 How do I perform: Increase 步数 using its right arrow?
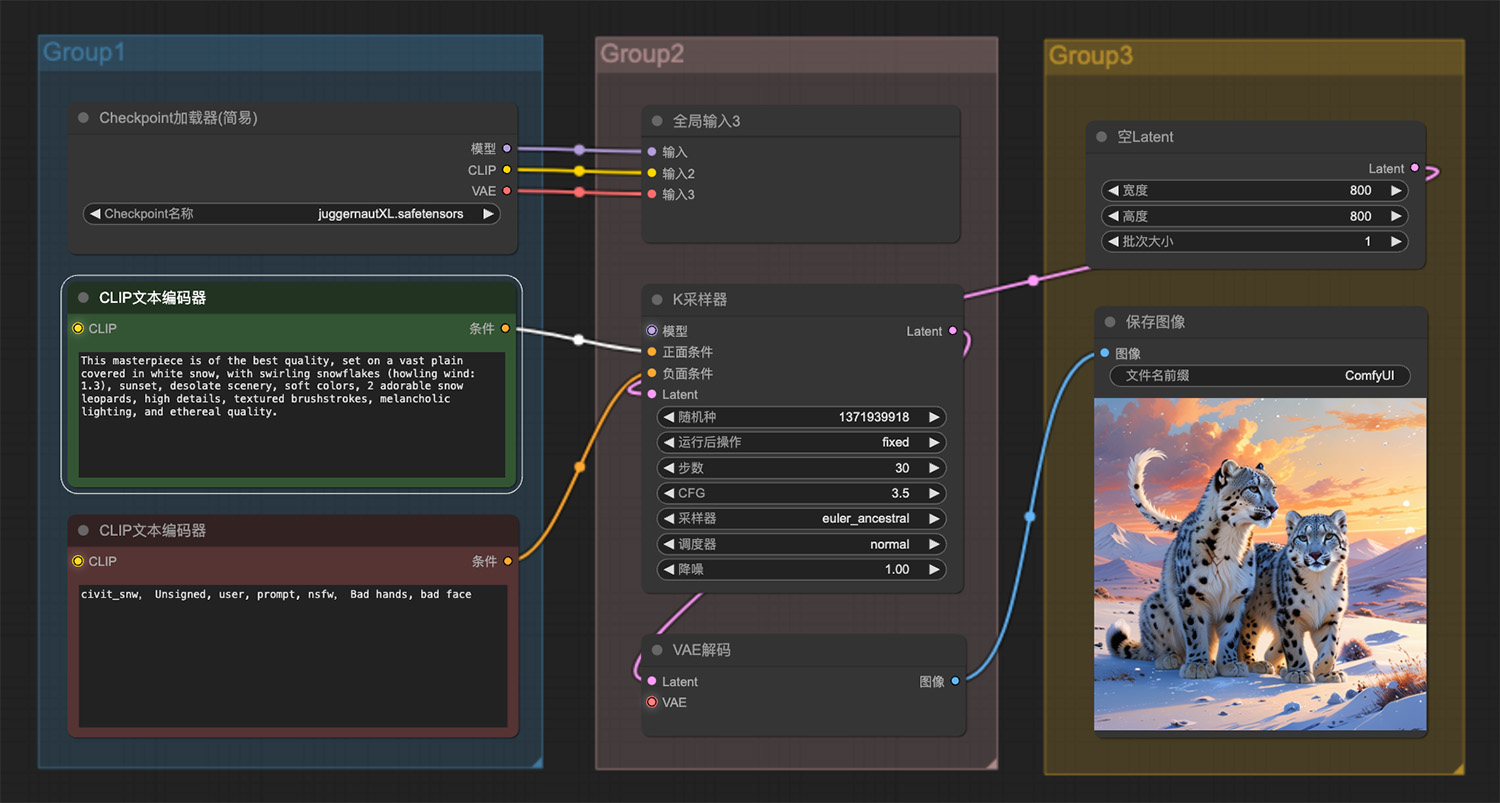(934, 468)
